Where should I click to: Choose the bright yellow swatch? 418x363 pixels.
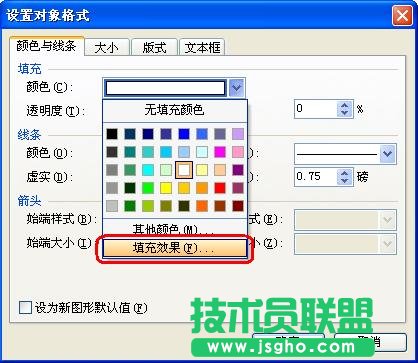point(166,188)
